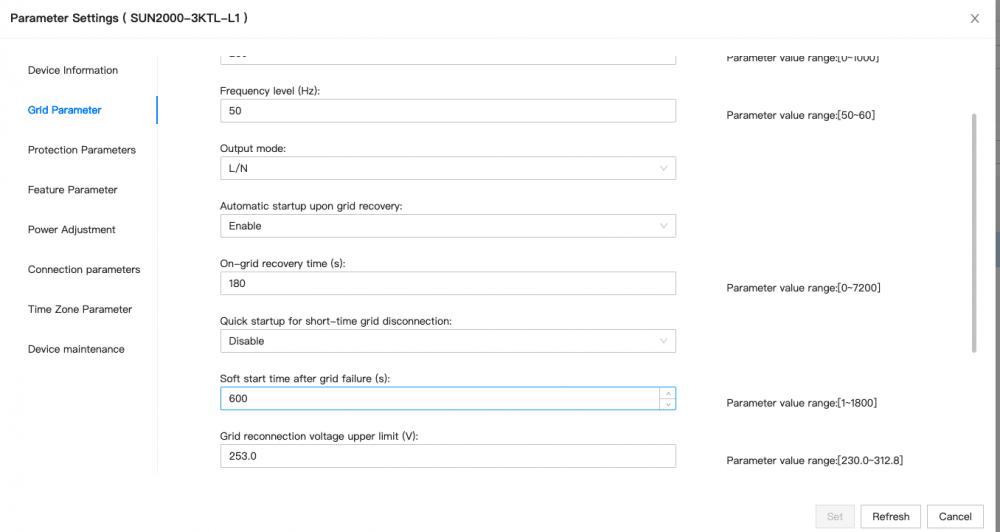Select Connection parameters in the sidebar

tap(84, 269)
